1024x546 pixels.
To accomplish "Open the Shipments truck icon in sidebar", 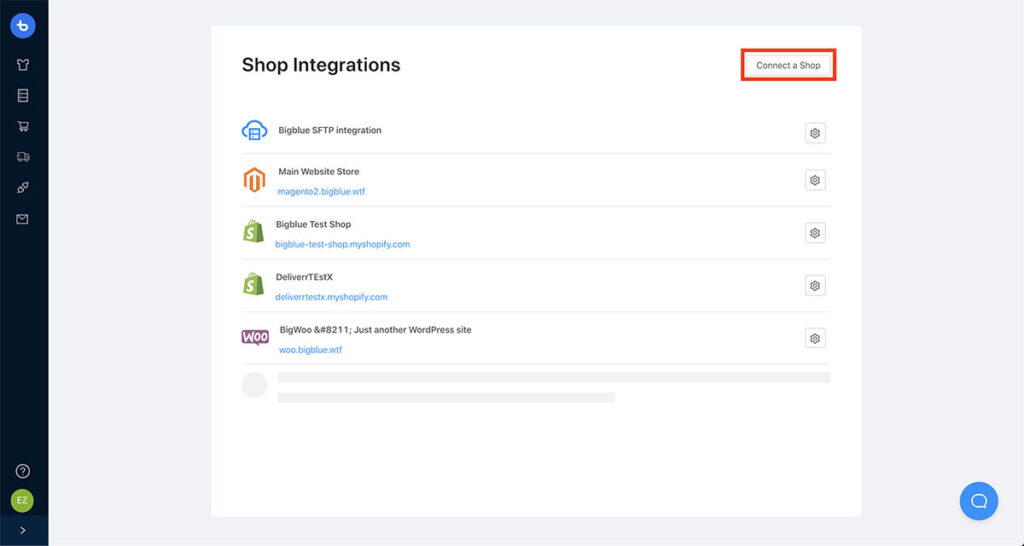I will pyautogui.click(x=23, y=157).
